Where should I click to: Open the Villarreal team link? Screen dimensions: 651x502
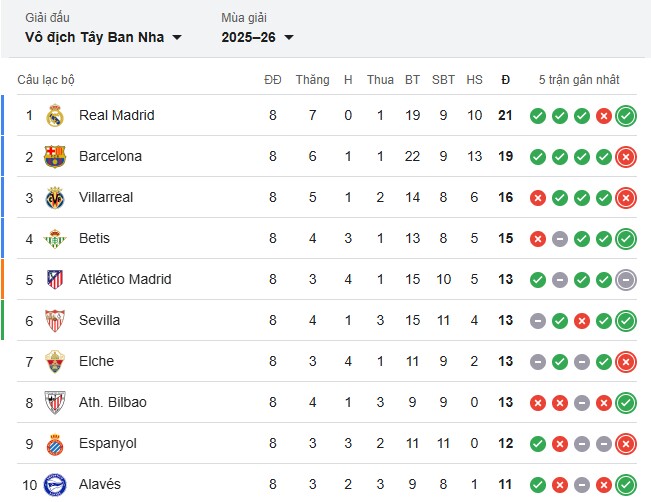(106, 197)
